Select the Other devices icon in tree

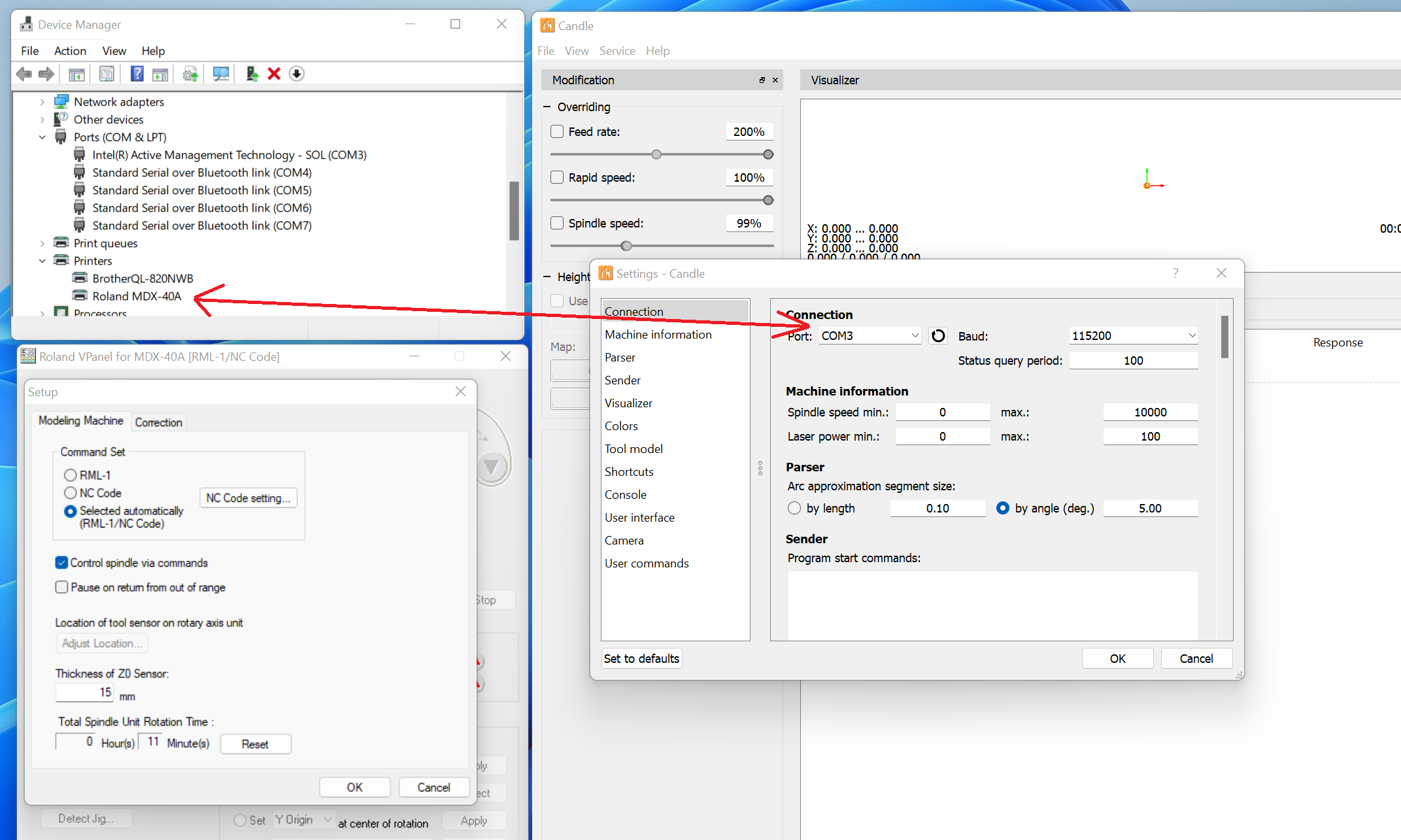(x=61, y=120)
